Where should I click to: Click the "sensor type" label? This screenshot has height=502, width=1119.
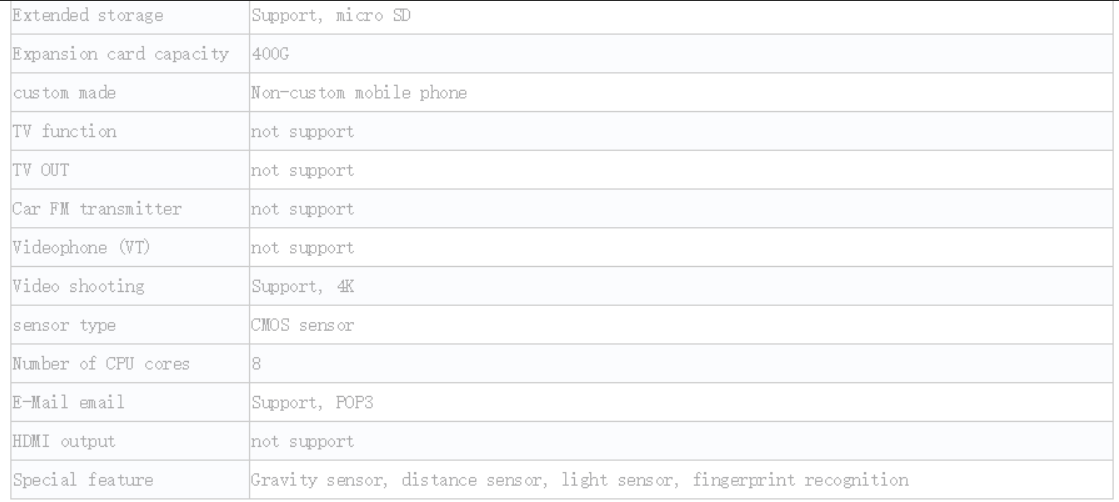pyautogui.click(x=64, y=325)
